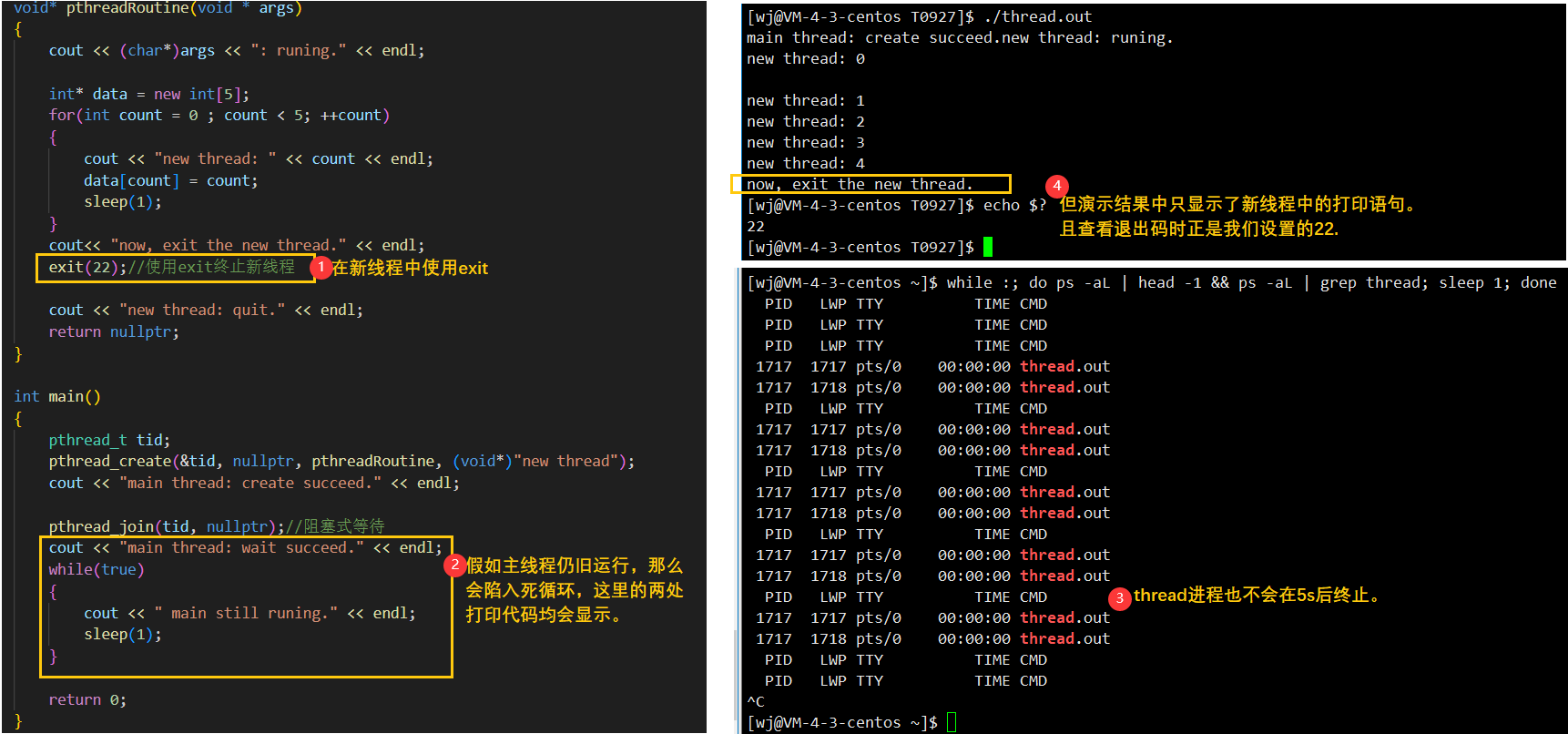Viewport: 1568px width, 734px height.
Task: Click the cout "now, exit the new thread." code line
Action: point(237,245)
